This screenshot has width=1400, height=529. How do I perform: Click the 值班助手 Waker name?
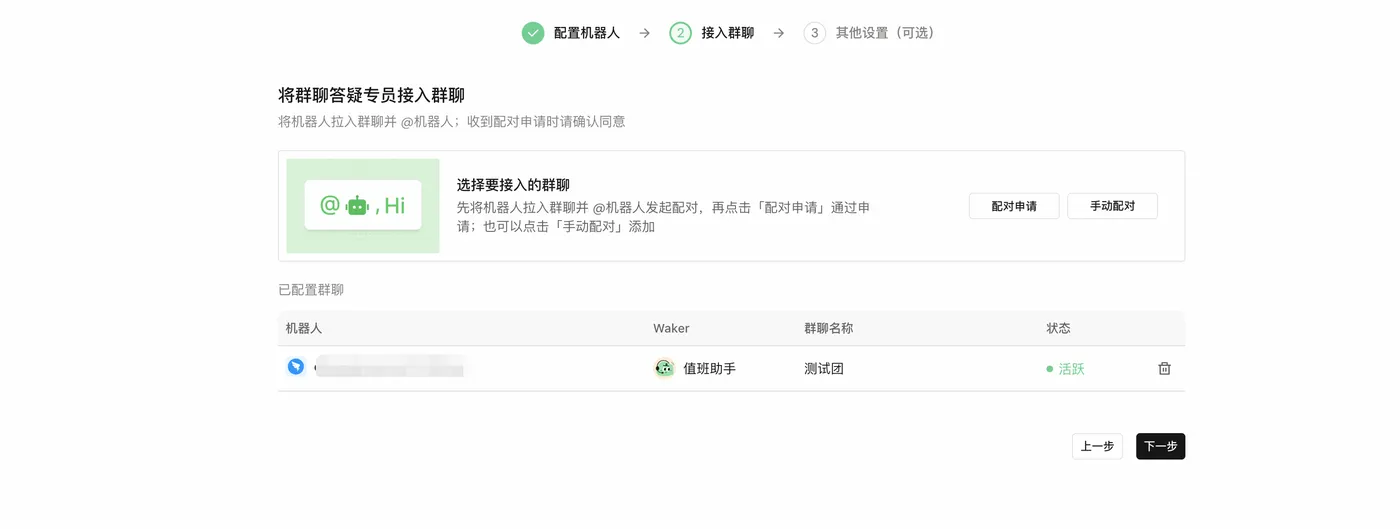(x=709, y=369)
